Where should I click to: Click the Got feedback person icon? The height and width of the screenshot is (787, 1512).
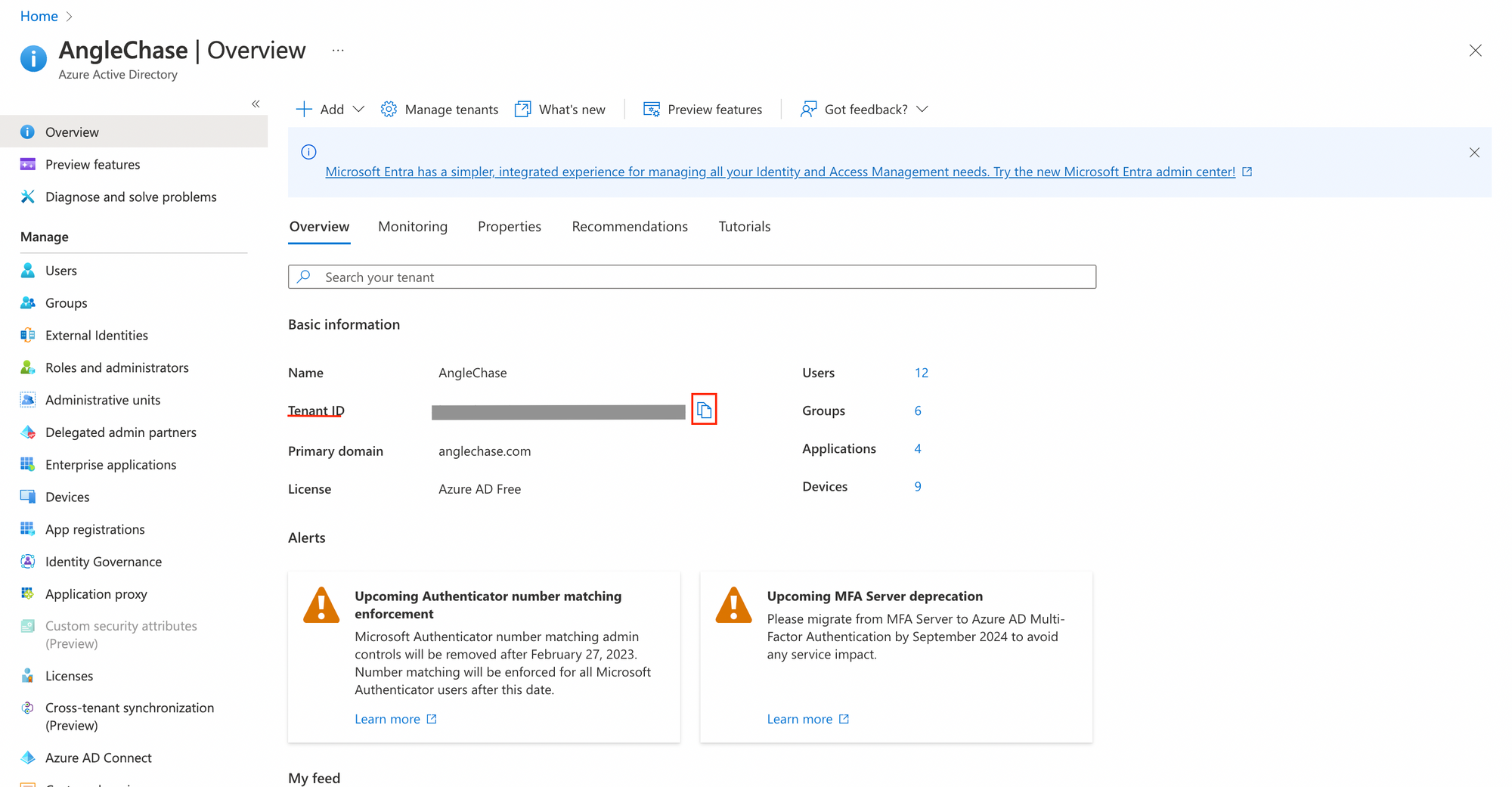coord(809,110)
